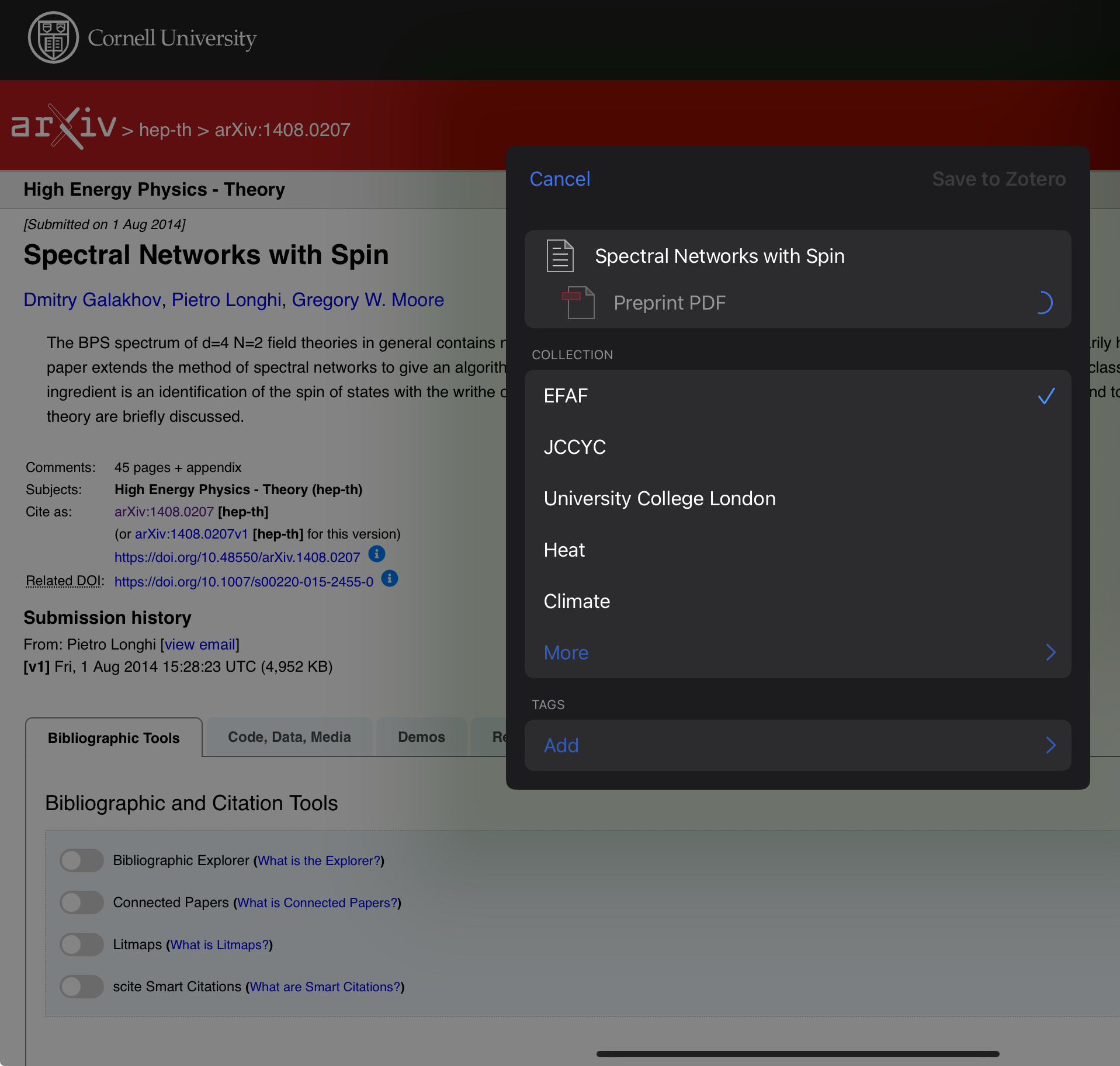Click the Submission history heading
Screen dimensions: 1120x1066
point(108,617)
